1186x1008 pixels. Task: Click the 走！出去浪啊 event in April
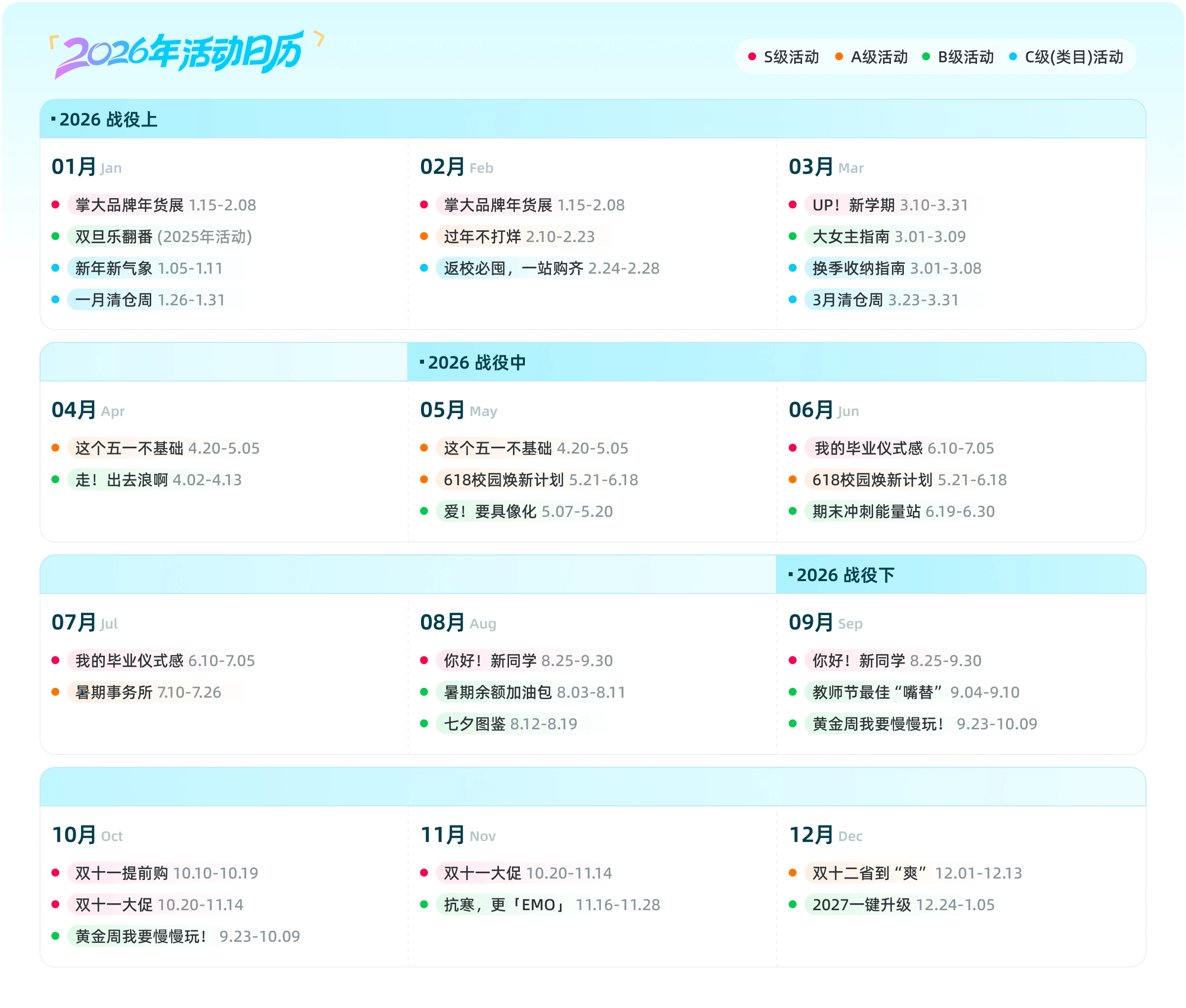(122, 480)
